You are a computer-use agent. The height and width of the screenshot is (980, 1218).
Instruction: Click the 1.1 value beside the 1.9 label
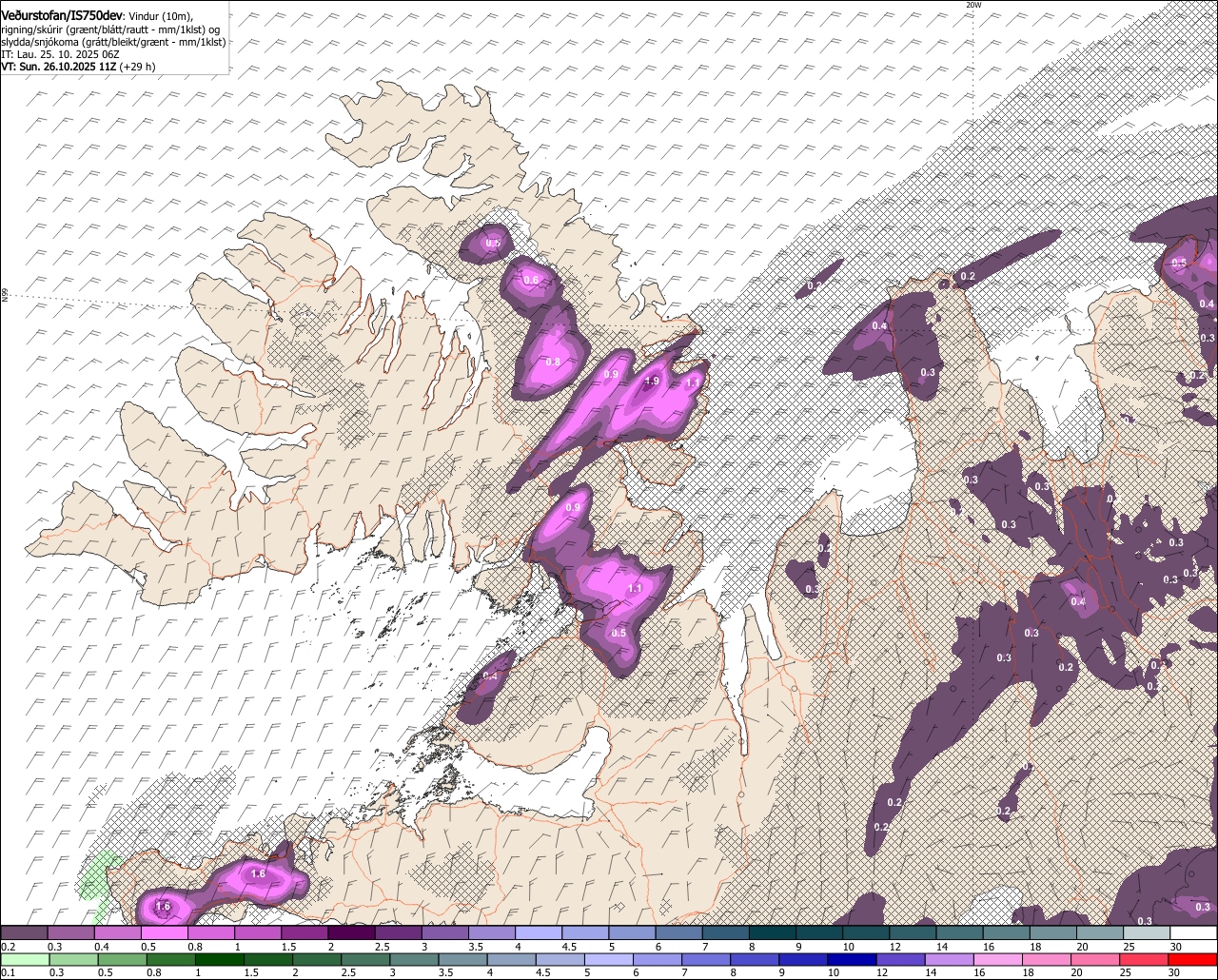point(693,382)
